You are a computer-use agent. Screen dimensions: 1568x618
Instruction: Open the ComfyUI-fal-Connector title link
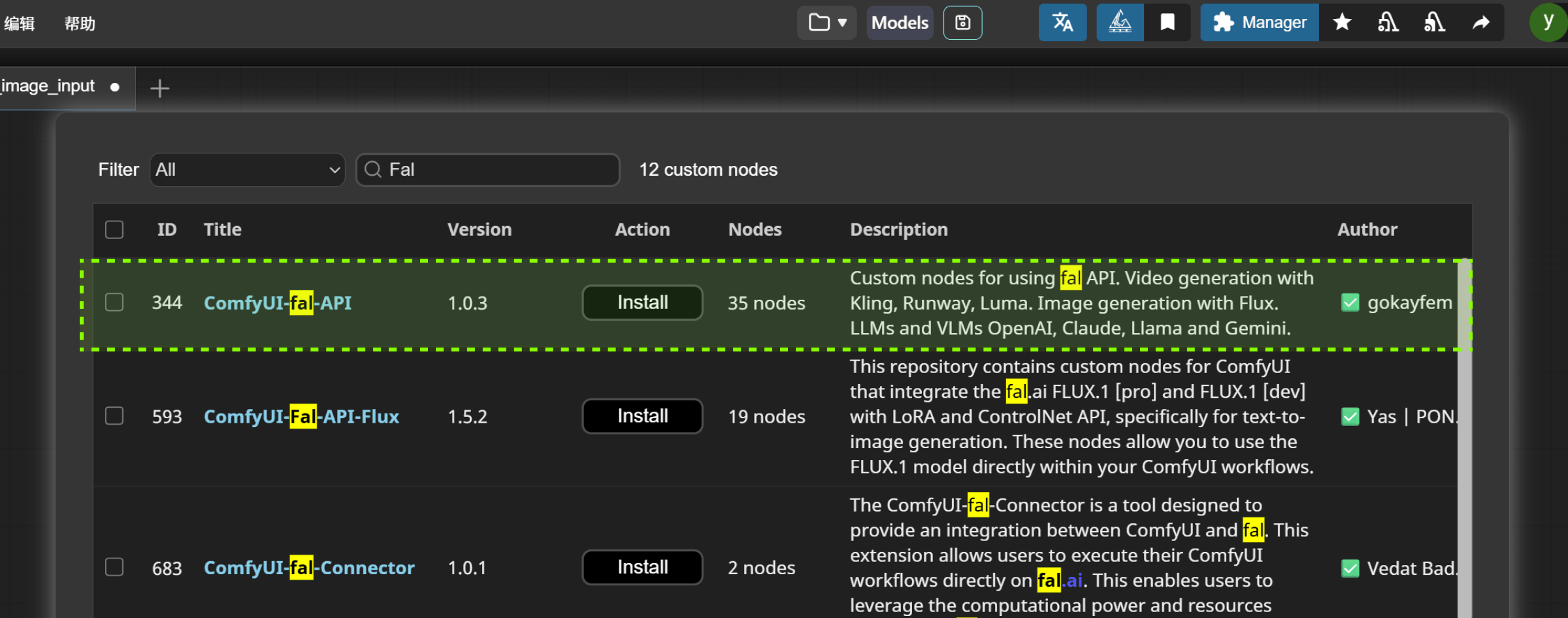click(309, 568)
